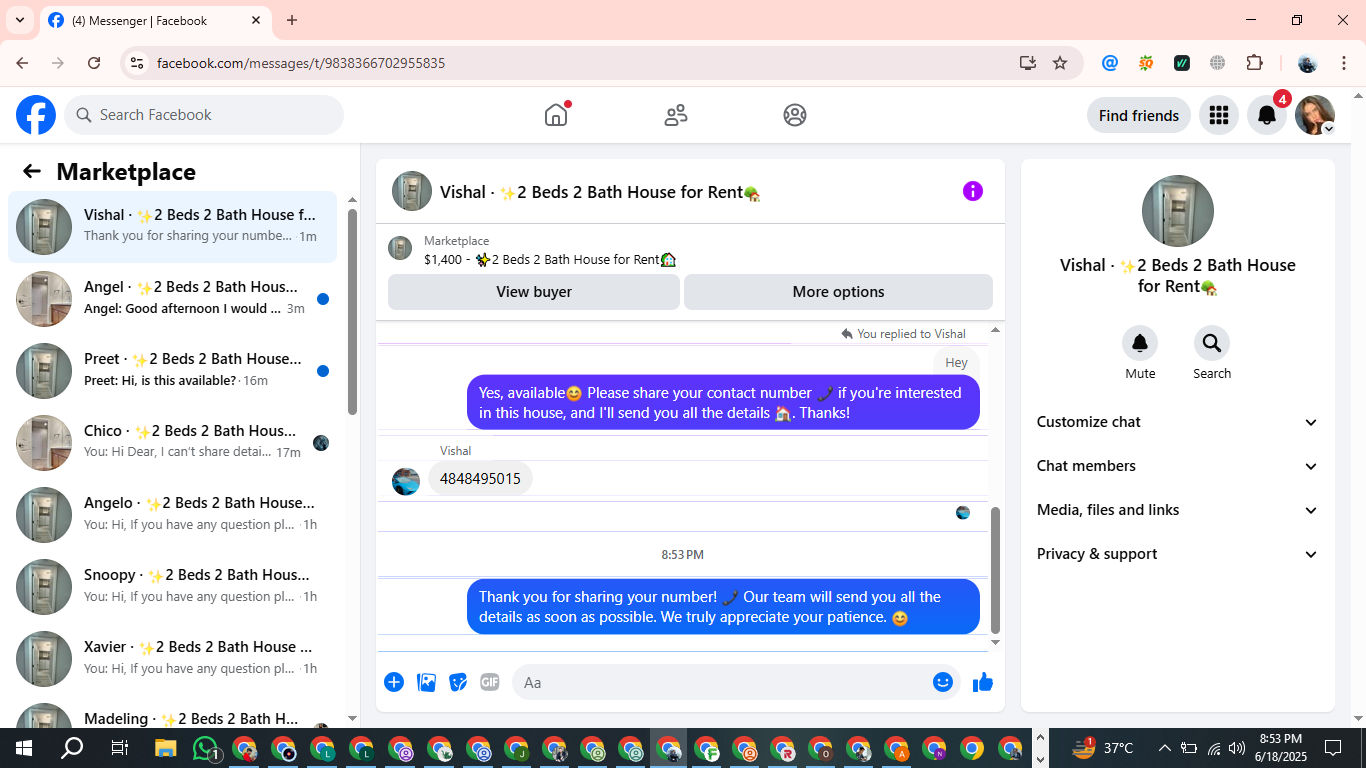Viewport: 1366px width, 768px height.
Task: Click Vishal's avatar beside the phone number
Action: click(x=406, y=481)
